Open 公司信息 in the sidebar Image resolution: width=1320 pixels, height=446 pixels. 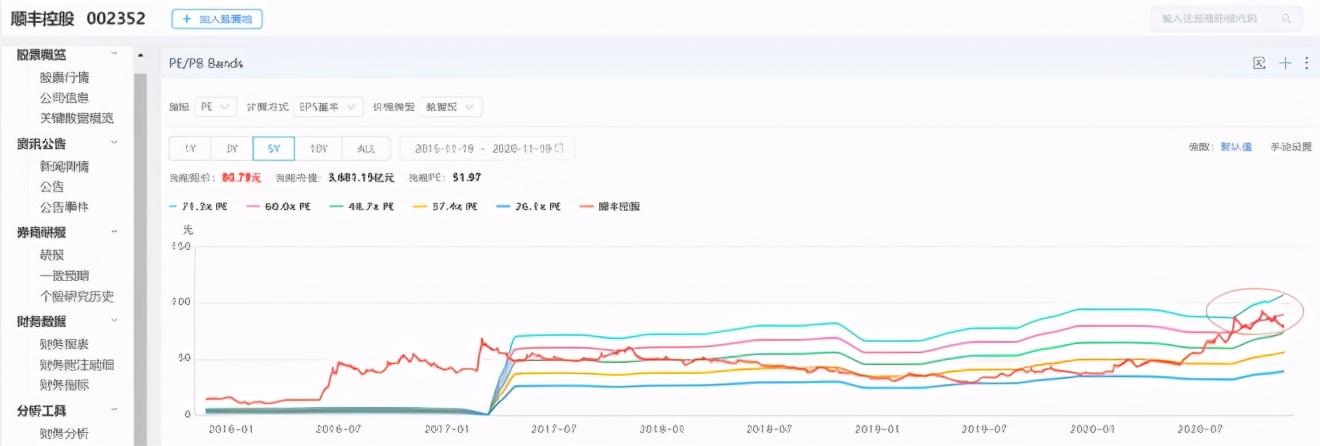tap(64, 97)
